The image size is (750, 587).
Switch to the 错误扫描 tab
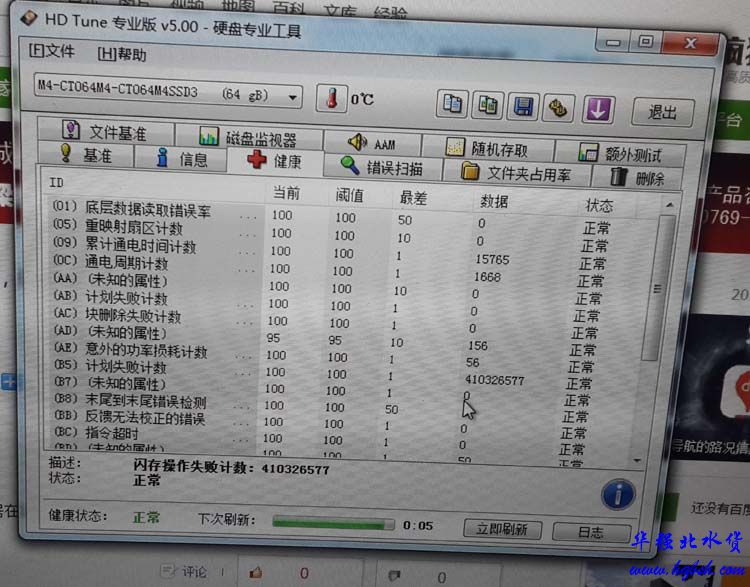click(383, 167)
